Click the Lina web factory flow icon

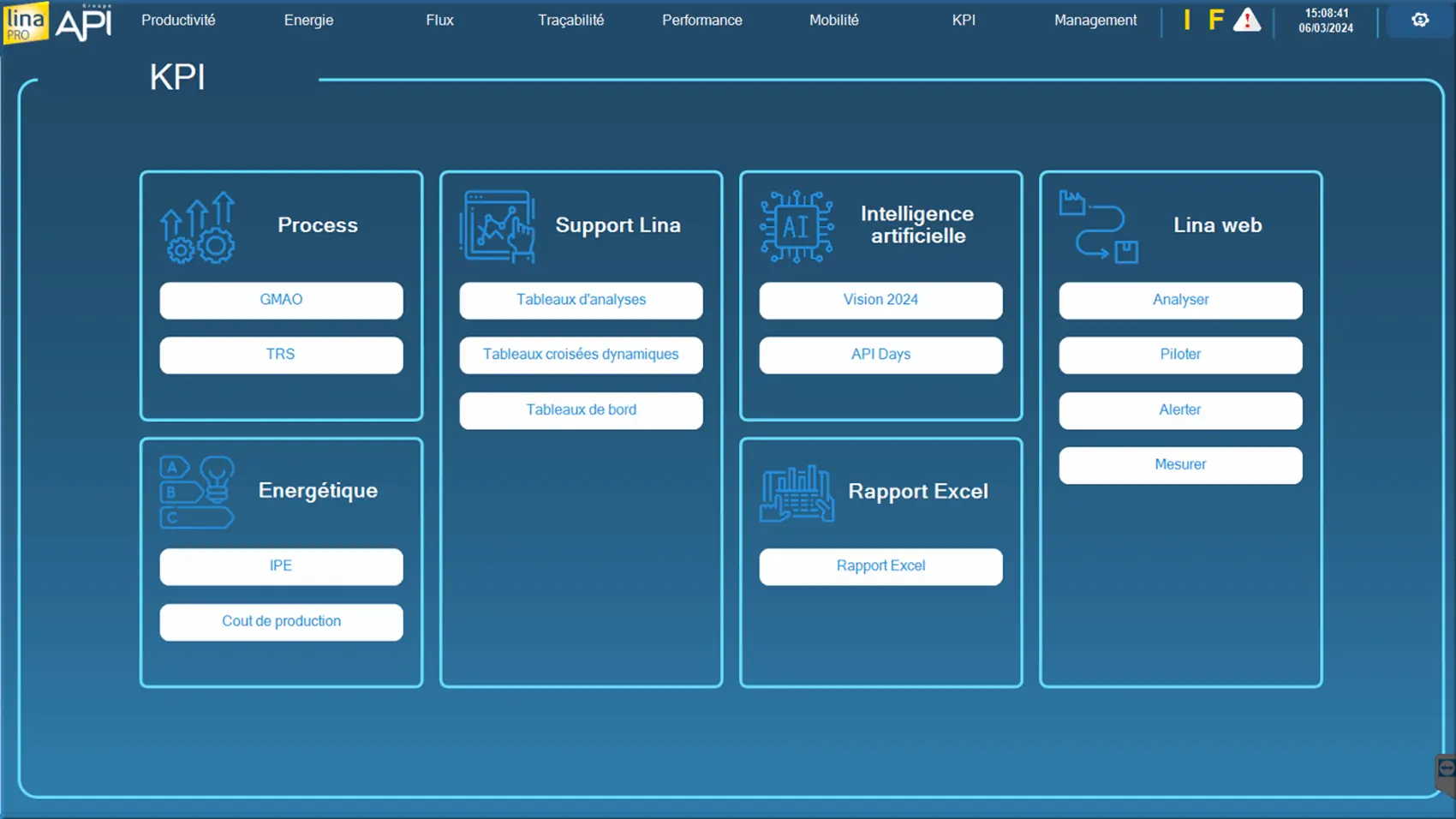[x=1098, y=227]
